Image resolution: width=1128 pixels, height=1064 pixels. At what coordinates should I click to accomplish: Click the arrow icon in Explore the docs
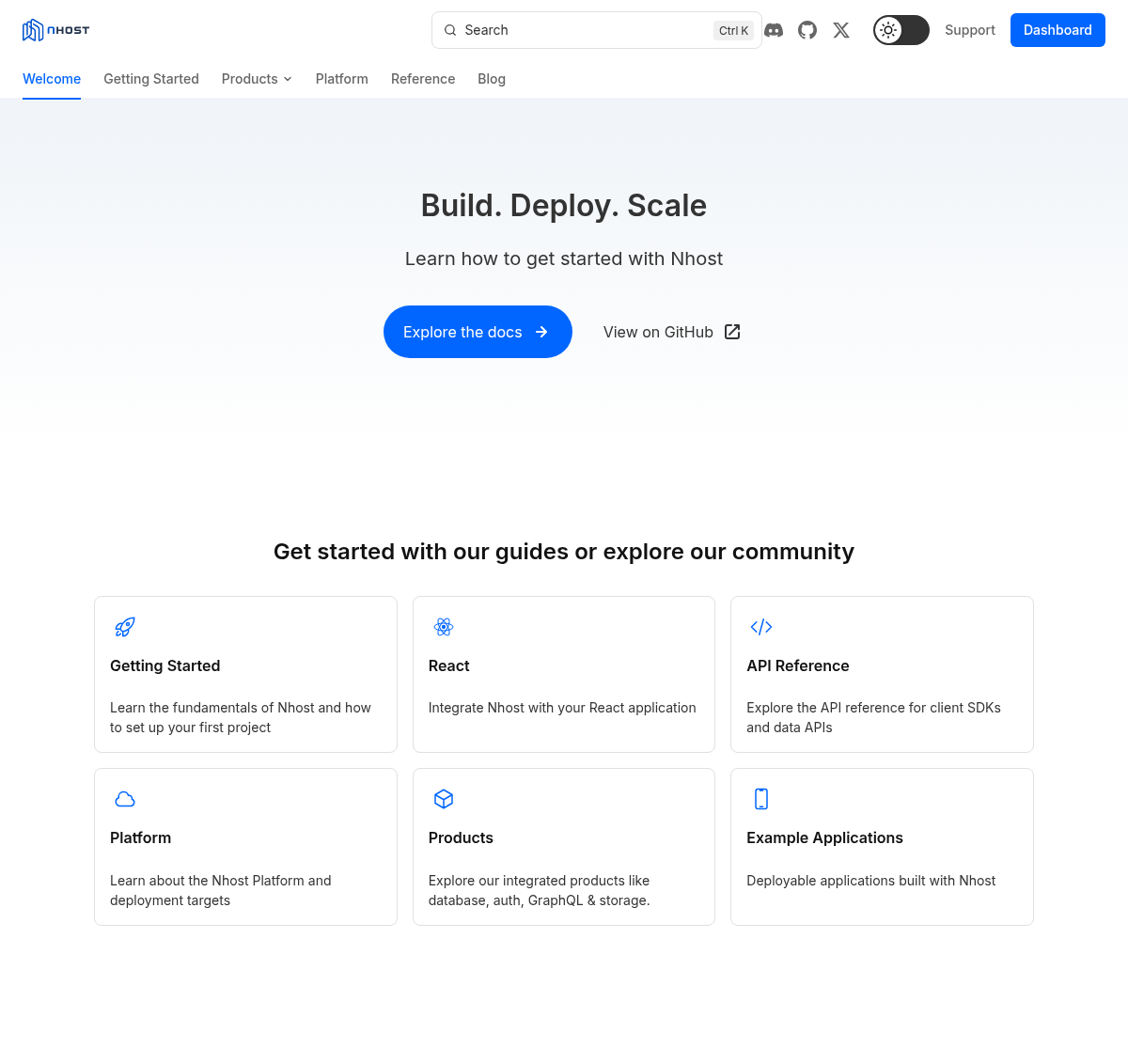click(541, 332)
